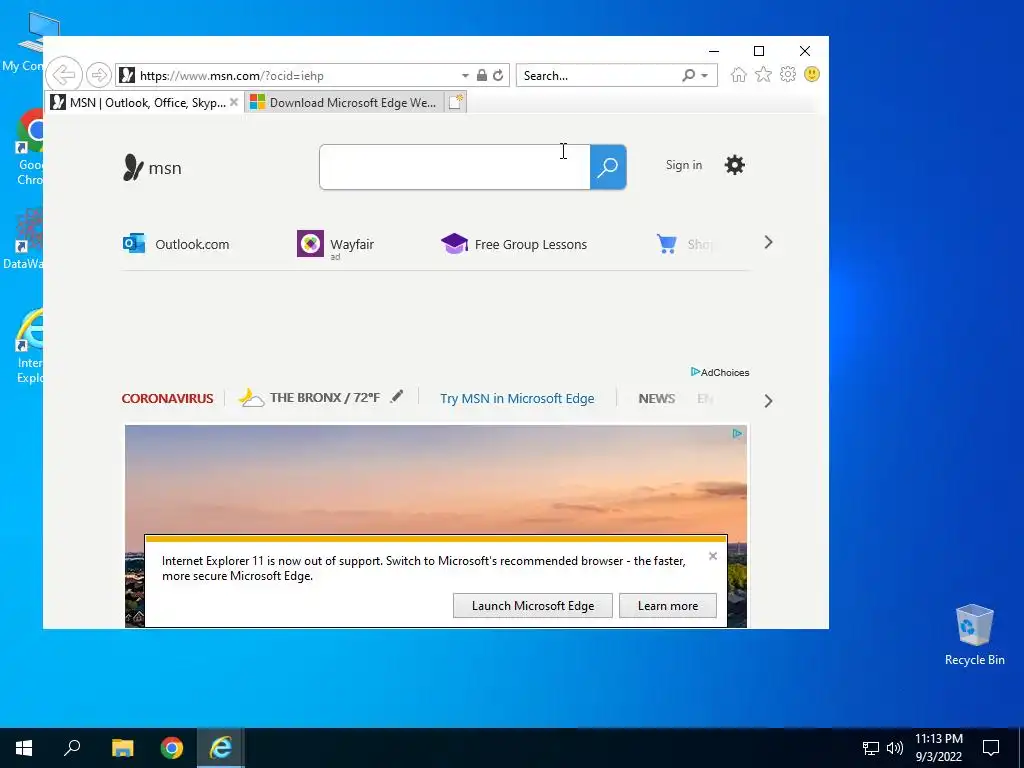Viewport: 1024px width, 768px height.
Task: Open the CORONAVIRUS news section
Action: pyautogui.click(x=167, y=398)
